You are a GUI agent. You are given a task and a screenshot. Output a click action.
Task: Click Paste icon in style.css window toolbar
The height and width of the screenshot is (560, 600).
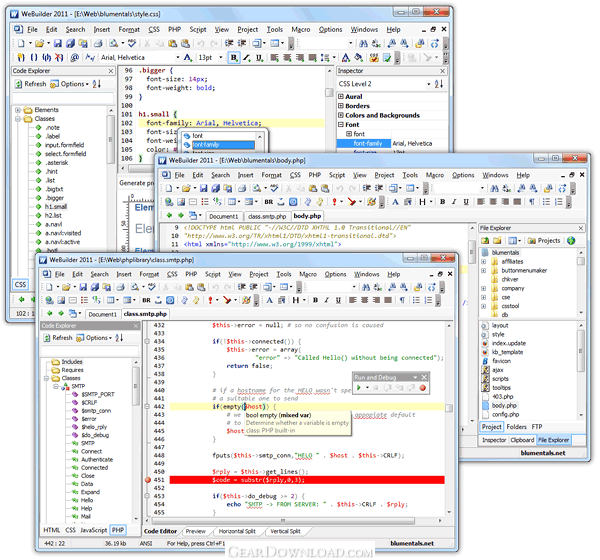[x=173, y=44]
